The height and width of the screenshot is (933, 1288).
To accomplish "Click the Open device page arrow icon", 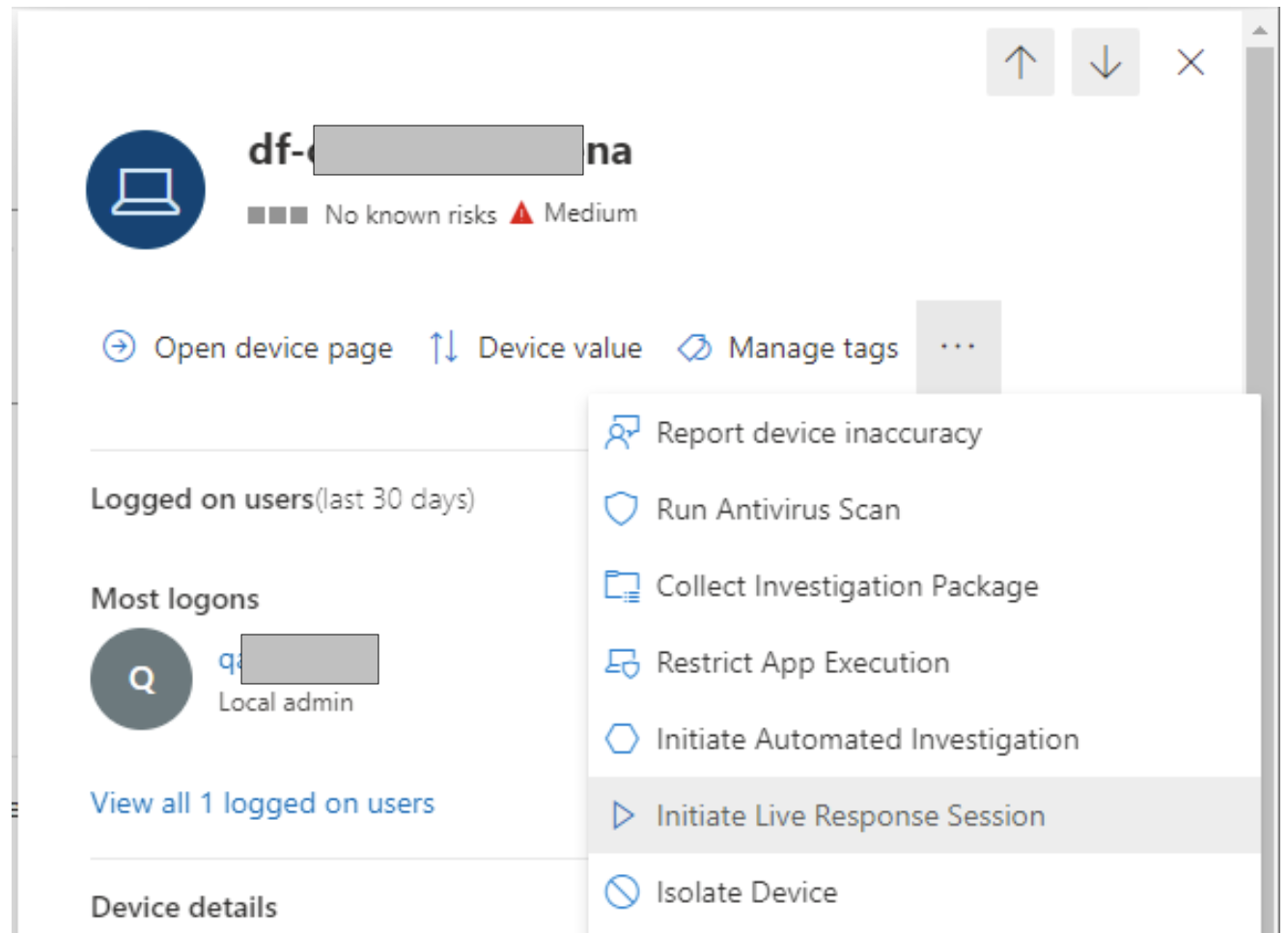I will point(119,347).
